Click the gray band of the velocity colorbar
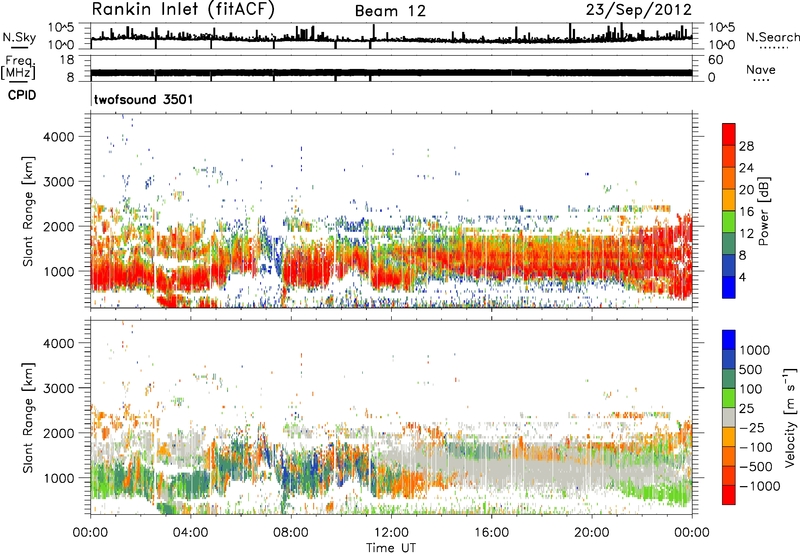The width and height of the screenshot is (800, 554). pyautogui.click(x=729, y=417)
